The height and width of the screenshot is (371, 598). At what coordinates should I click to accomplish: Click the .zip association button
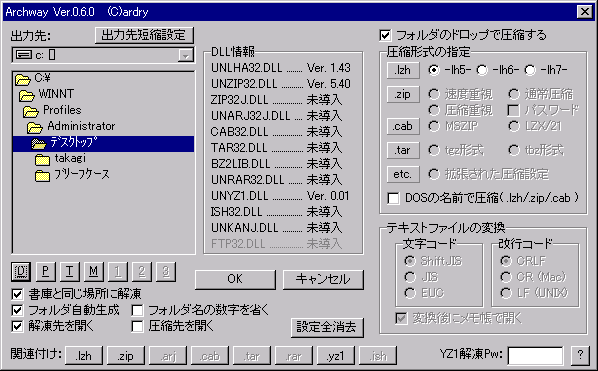pos(126,356)
